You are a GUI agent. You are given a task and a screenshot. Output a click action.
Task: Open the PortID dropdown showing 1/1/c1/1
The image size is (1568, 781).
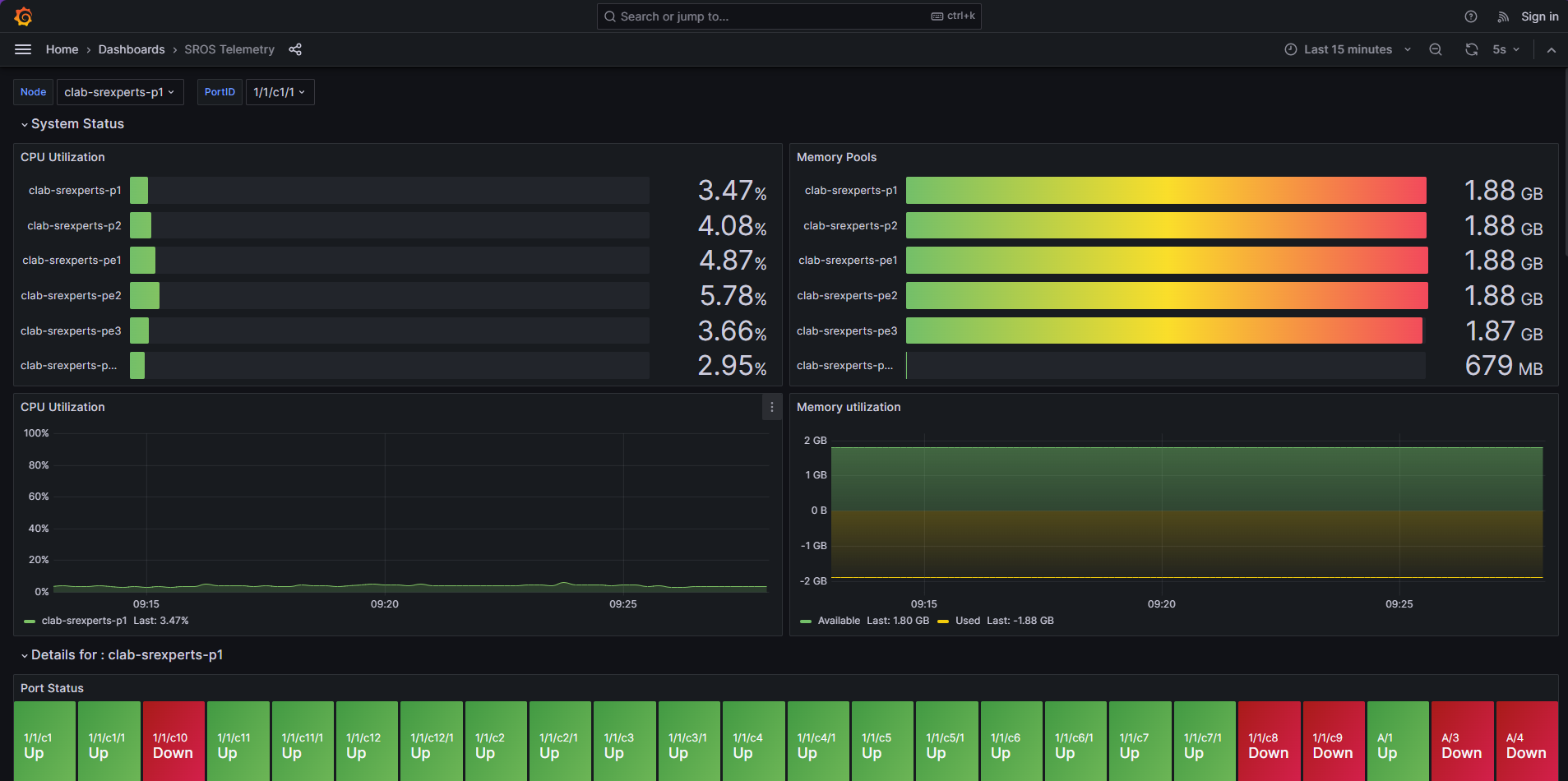pyautogui.click(x=280, y=91)
